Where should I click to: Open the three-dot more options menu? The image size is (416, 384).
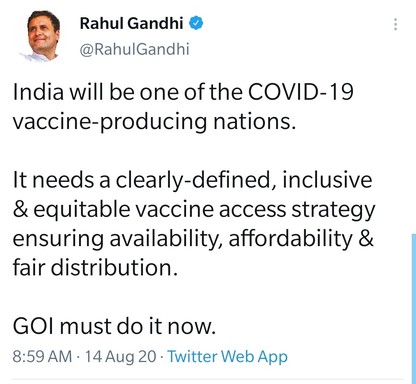[x=395, y=24]
